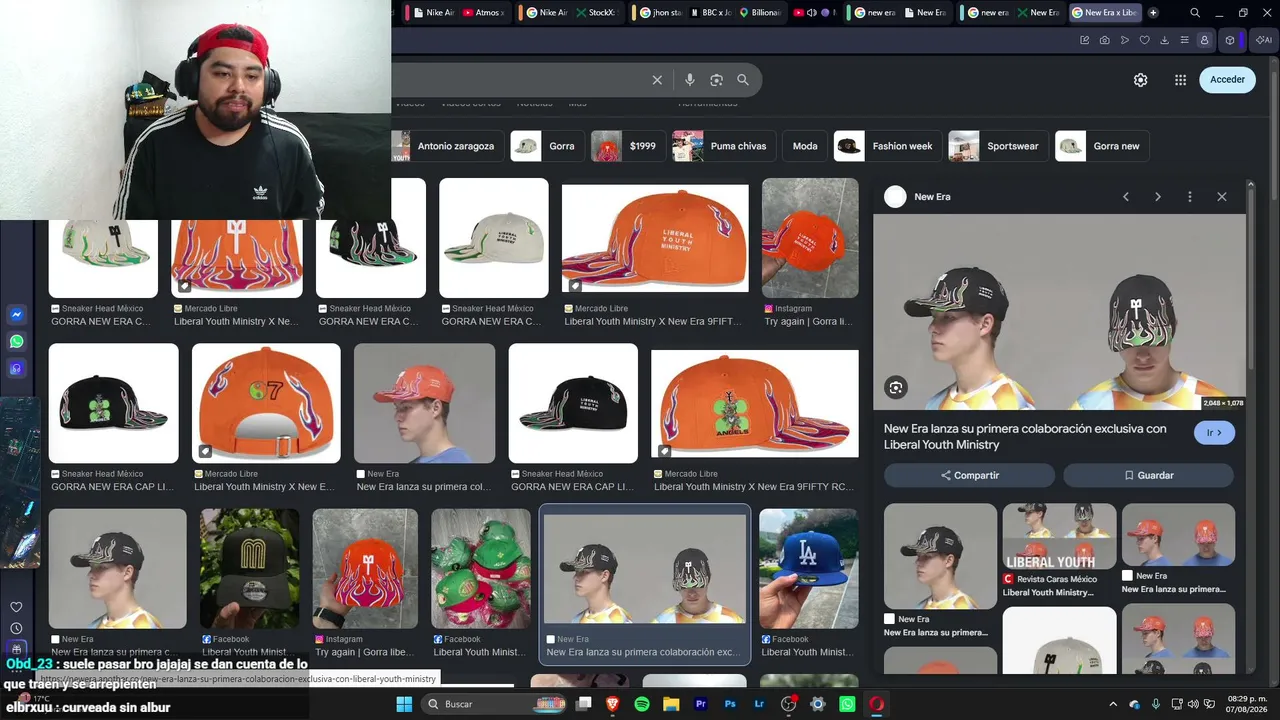Show previous image in preview panel

[x=1126, y=197]
